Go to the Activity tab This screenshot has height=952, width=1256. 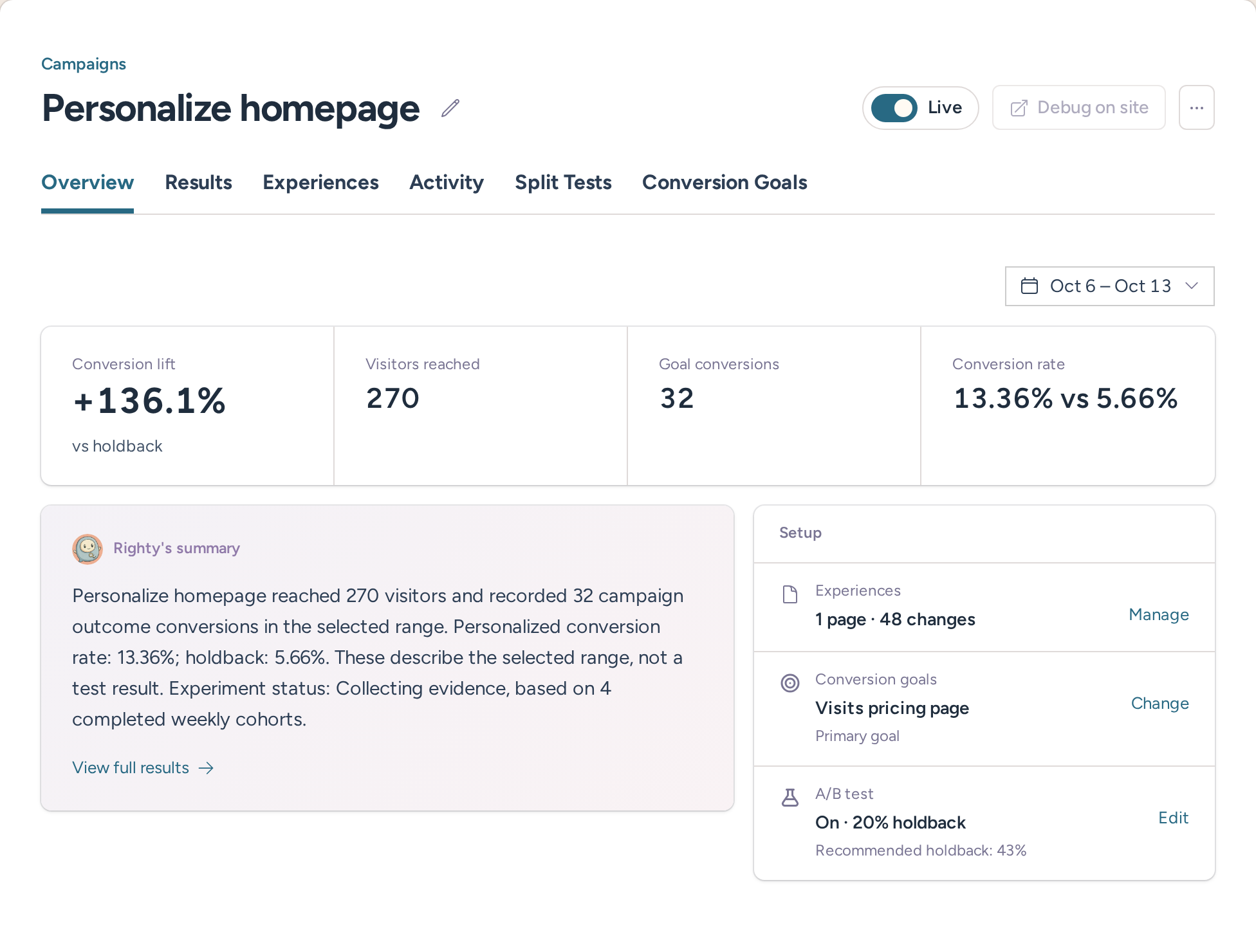(447, 183)
